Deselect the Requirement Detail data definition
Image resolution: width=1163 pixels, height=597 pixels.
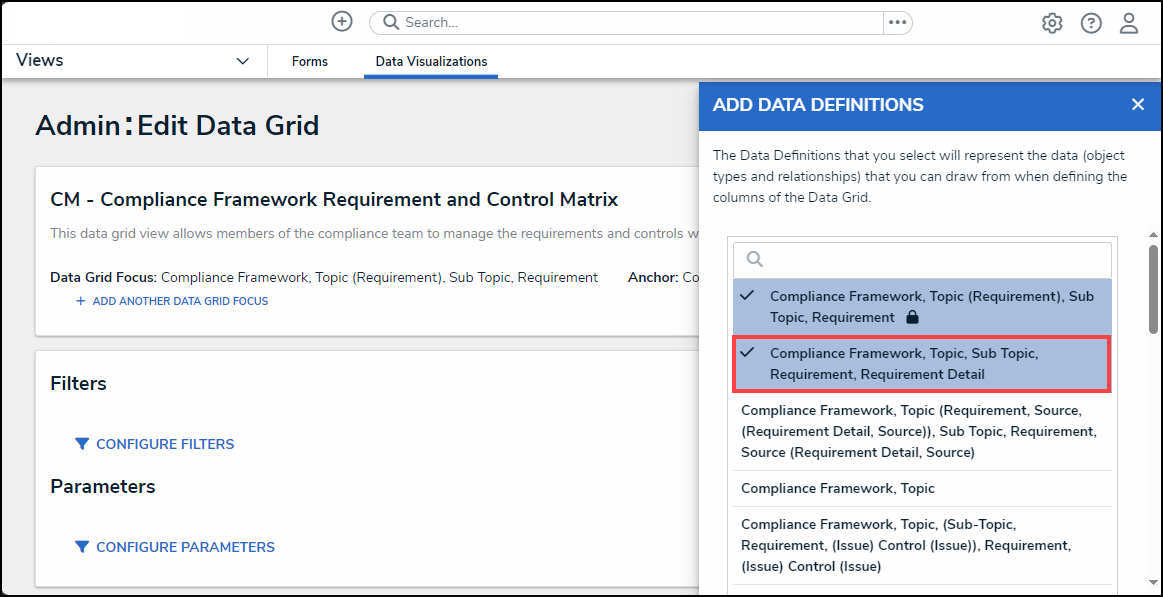921,364
